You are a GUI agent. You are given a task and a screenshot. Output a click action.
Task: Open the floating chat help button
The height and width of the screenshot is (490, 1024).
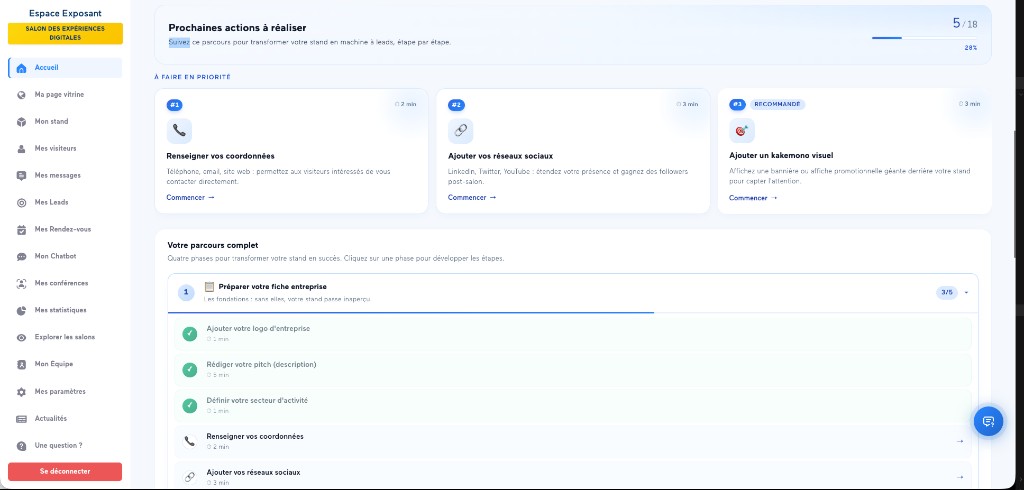pyautogui.click(x=988, y=421)
